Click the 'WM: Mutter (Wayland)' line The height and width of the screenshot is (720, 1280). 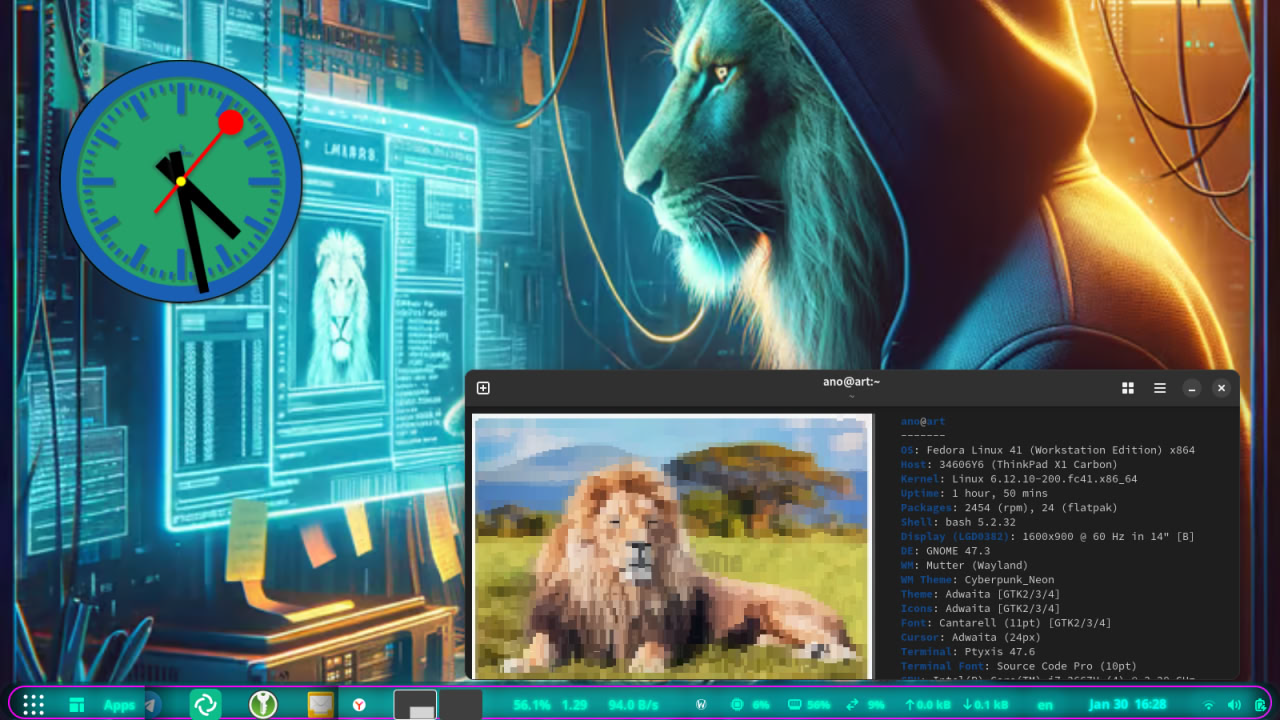click(x=964, y=565)
